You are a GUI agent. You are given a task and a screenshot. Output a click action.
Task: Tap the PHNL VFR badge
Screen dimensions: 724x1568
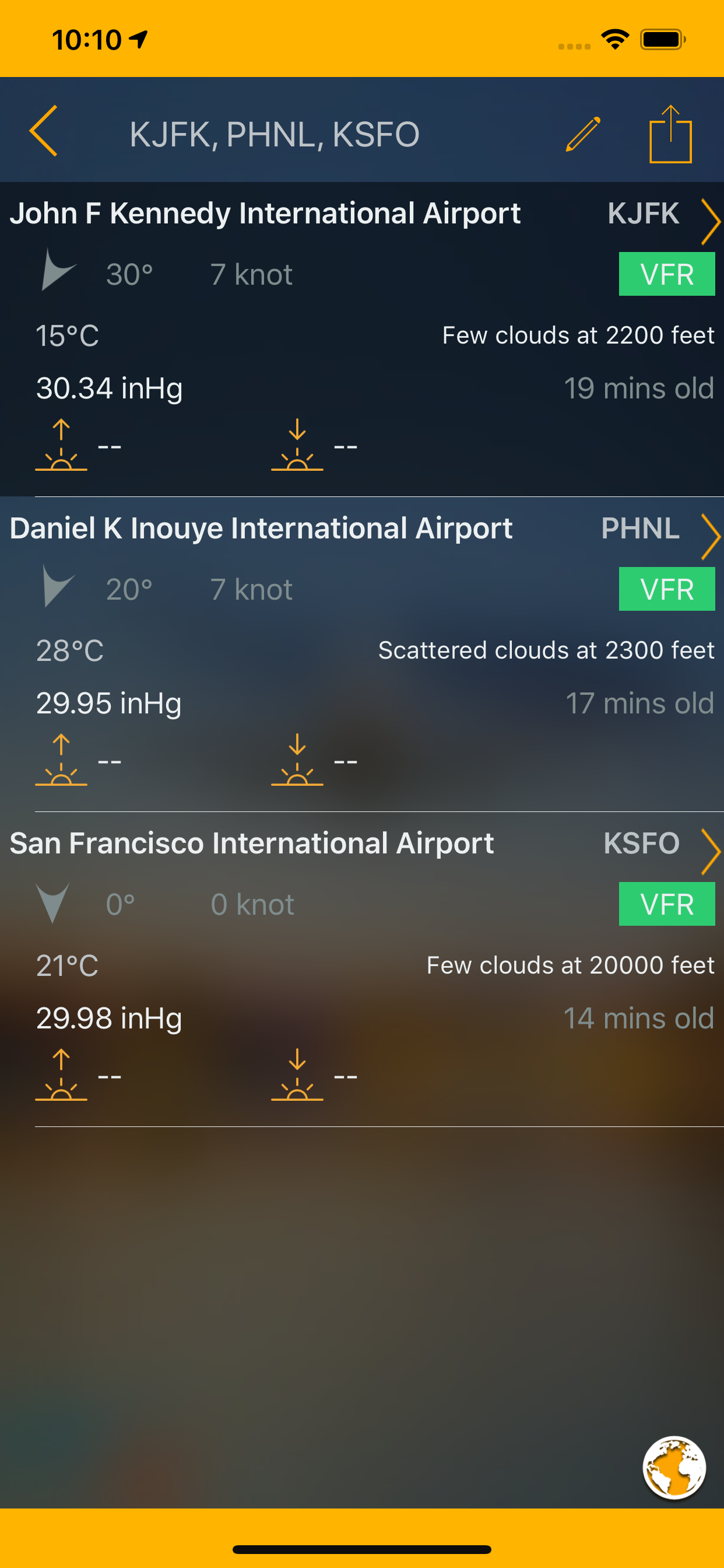coord(666,589)
